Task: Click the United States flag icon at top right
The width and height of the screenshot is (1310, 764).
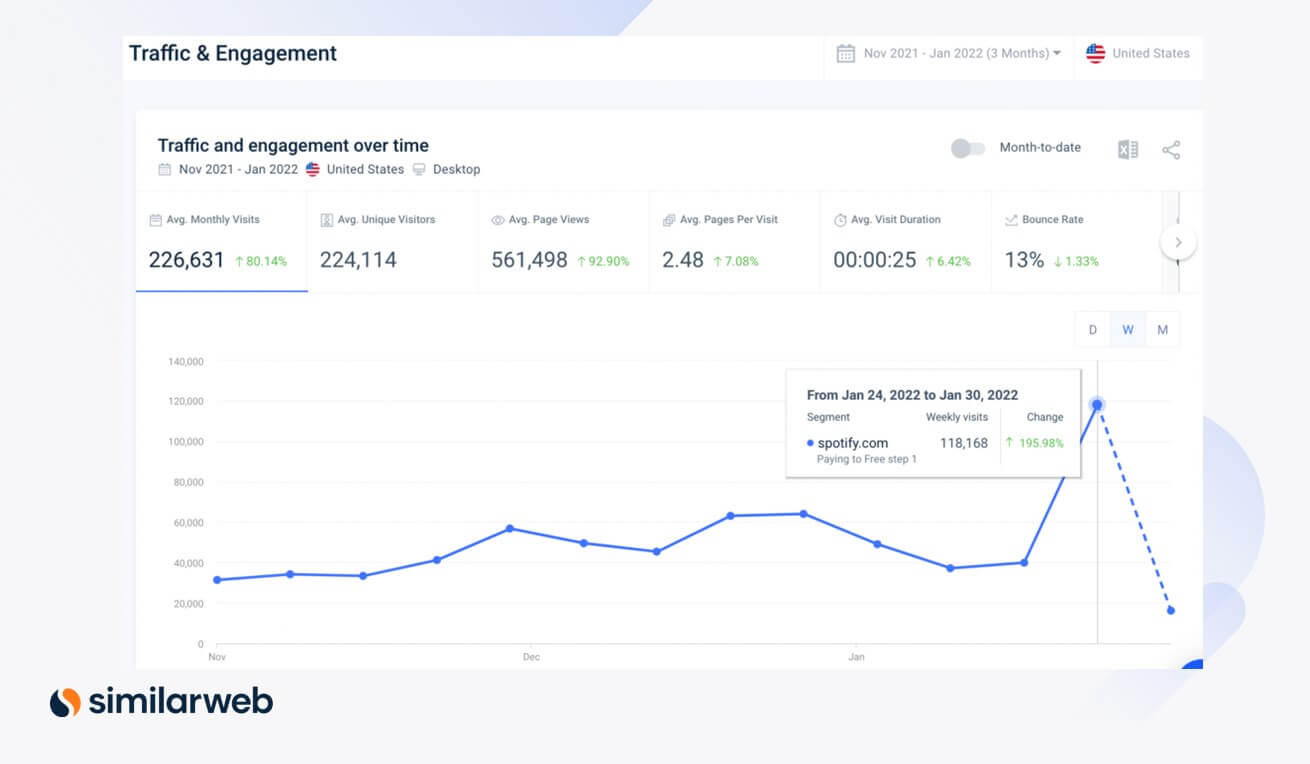Action: pyautogui.click(x=1096, y=53)
